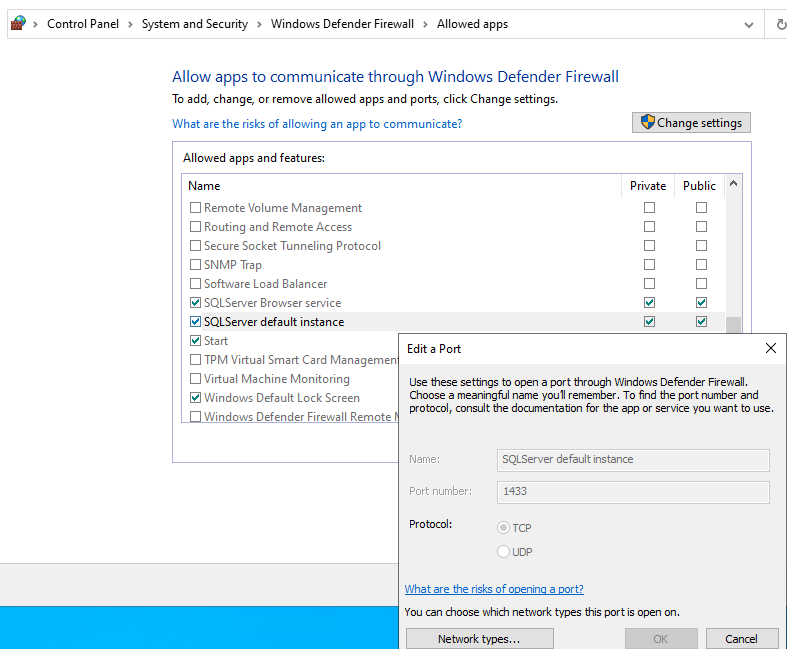Select the Routing and Remote Access row text
Image resolution: width=787 pixels, height=649 pixels.
click(278, 227)
